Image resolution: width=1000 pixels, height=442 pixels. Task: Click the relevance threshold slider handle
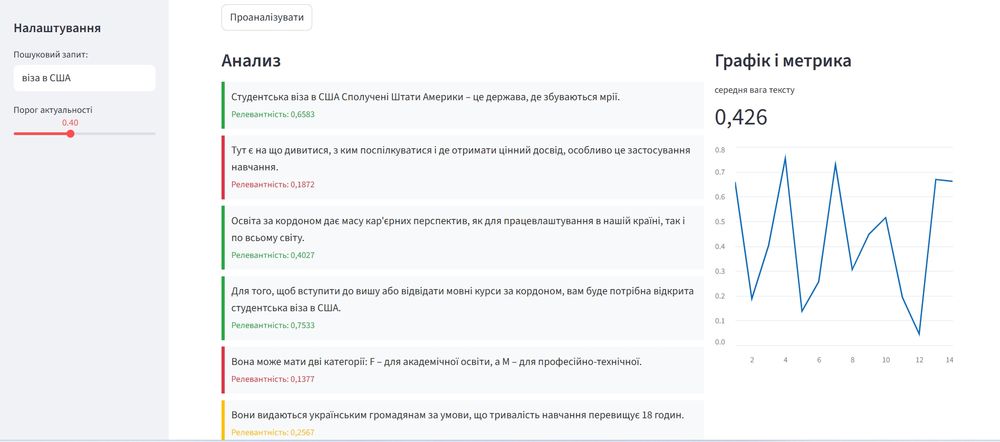[x=70, y=133]
